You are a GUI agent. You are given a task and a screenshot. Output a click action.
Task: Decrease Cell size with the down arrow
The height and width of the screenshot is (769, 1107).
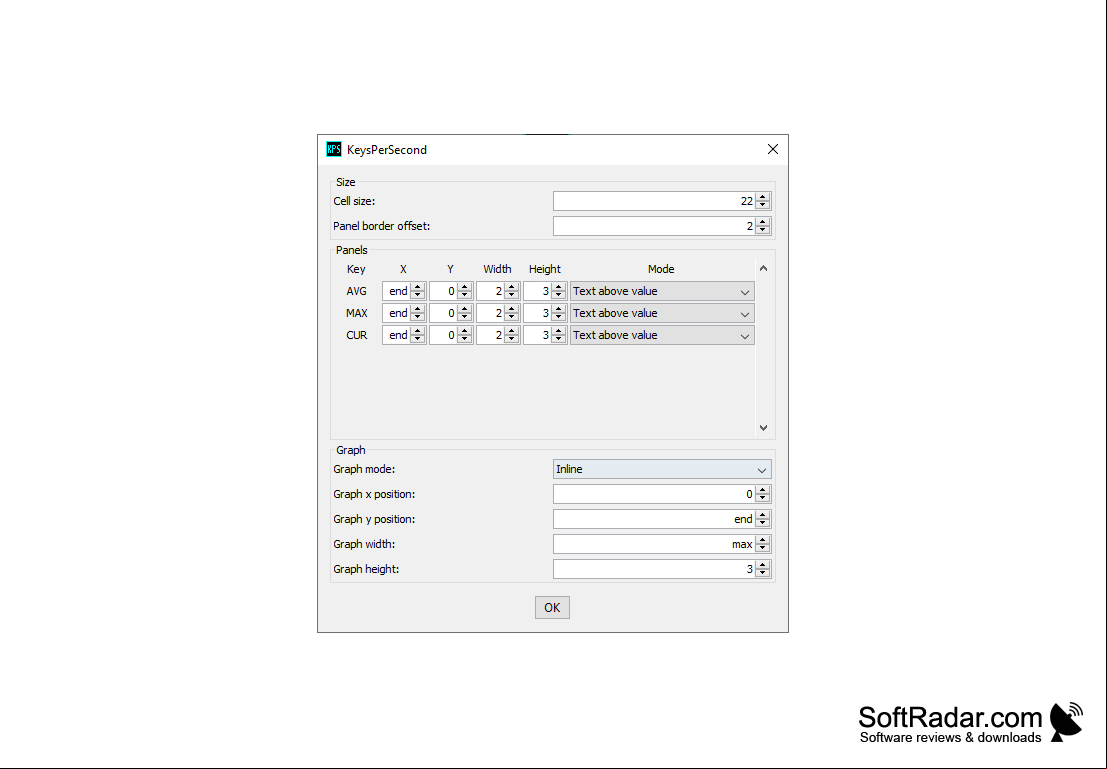[x=762, y=205]
